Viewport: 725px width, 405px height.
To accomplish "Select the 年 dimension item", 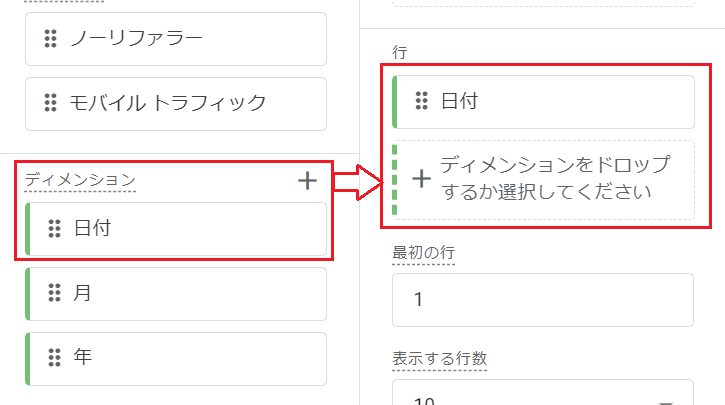I will tap(176, 359).
